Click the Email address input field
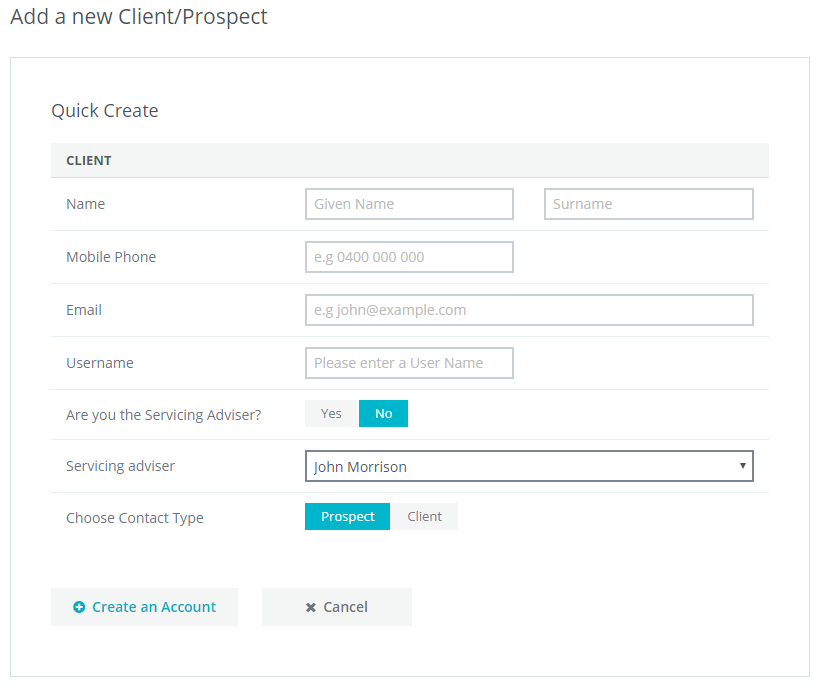 pyautogui.click(x=529, y=310)
